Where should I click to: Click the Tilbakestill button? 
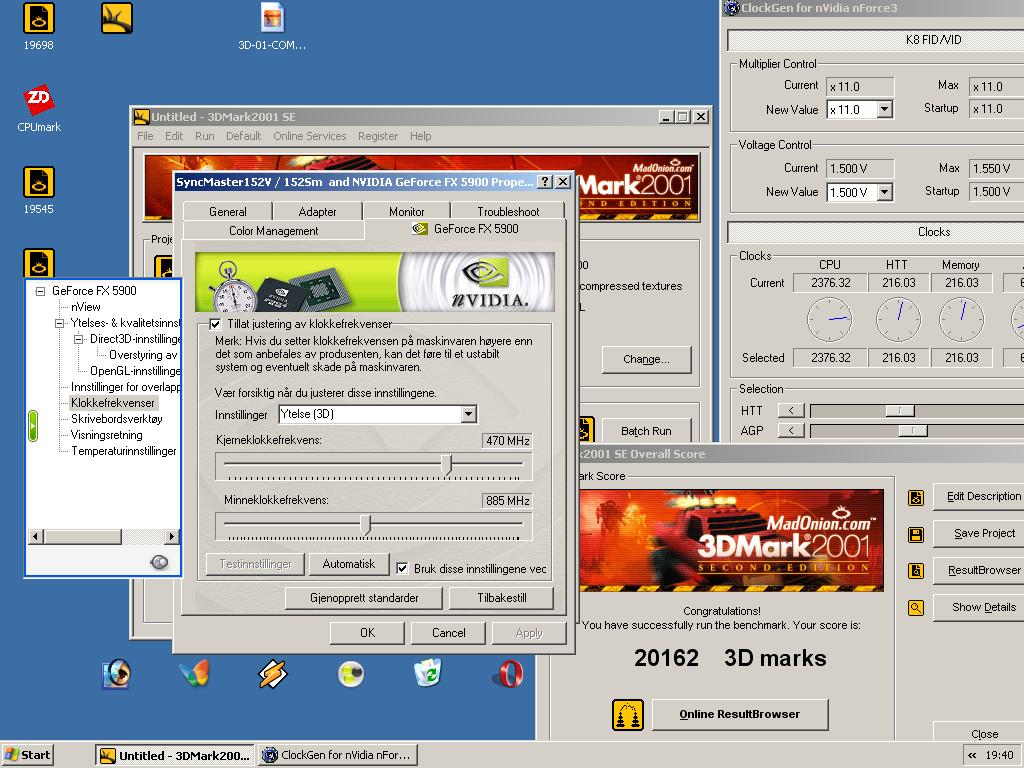pyautogui.click(x=502, y=598)
